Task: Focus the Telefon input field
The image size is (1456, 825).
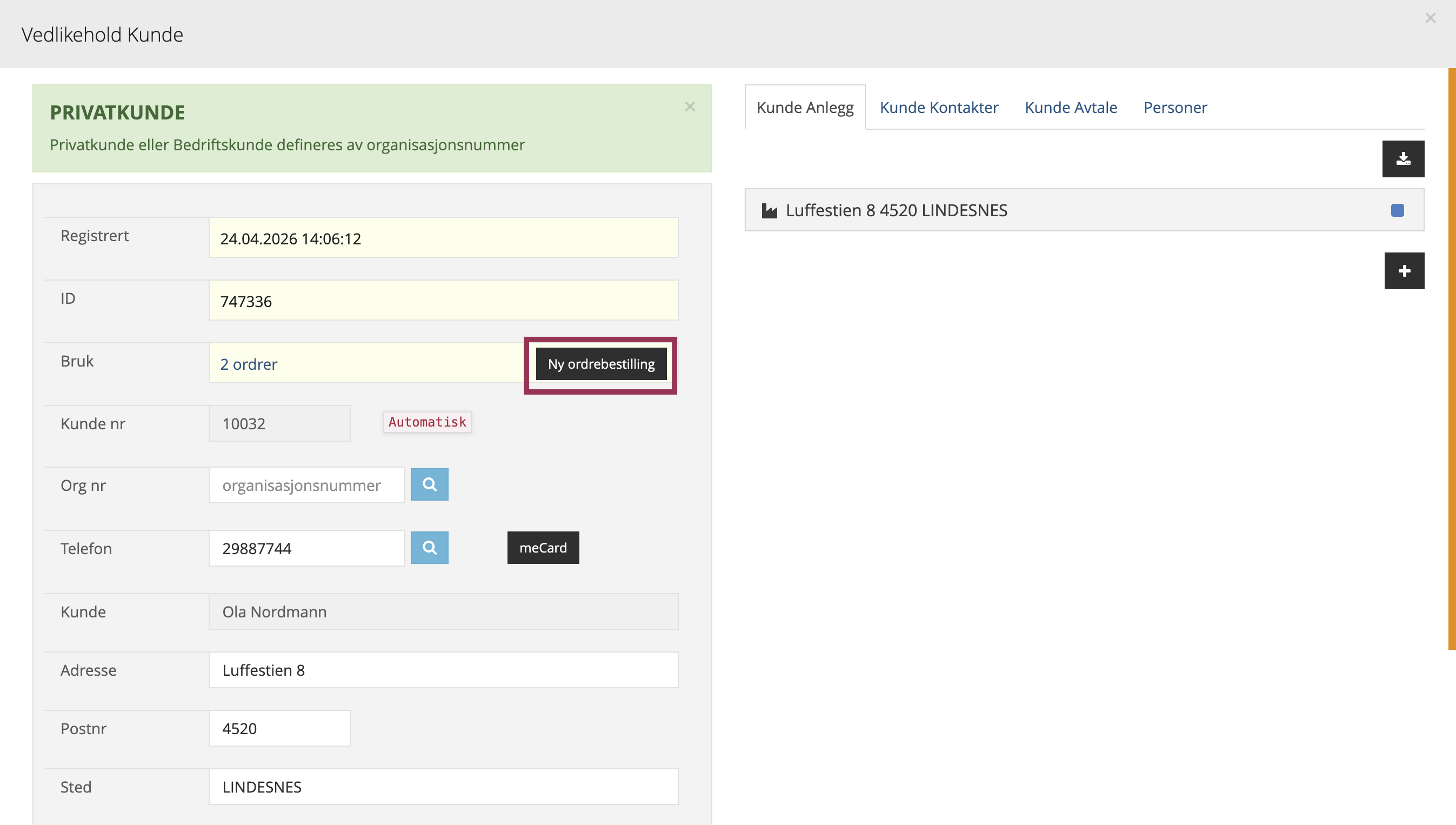Action: pos(306,548)
